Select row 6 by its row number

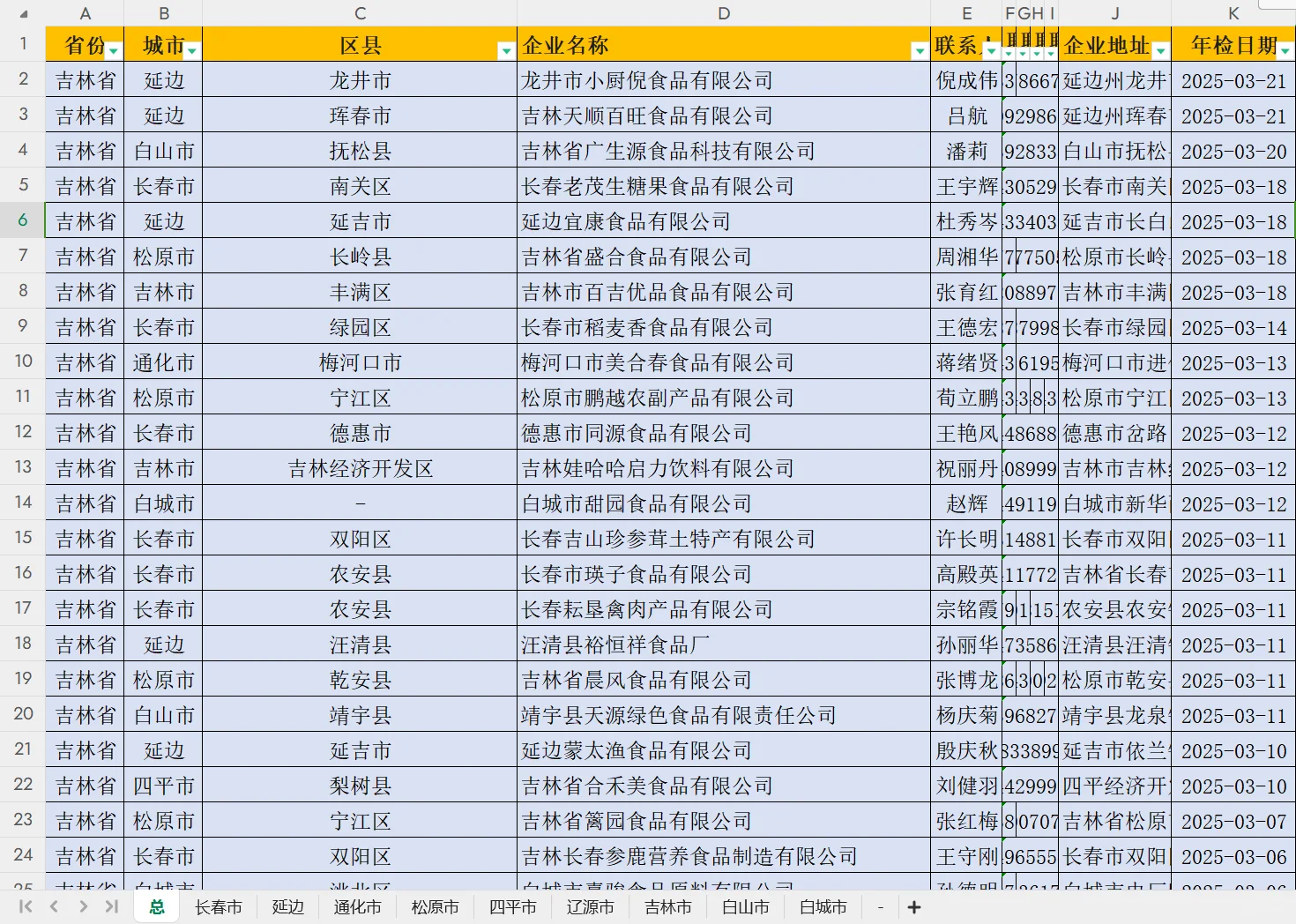[x=23, y=220]
